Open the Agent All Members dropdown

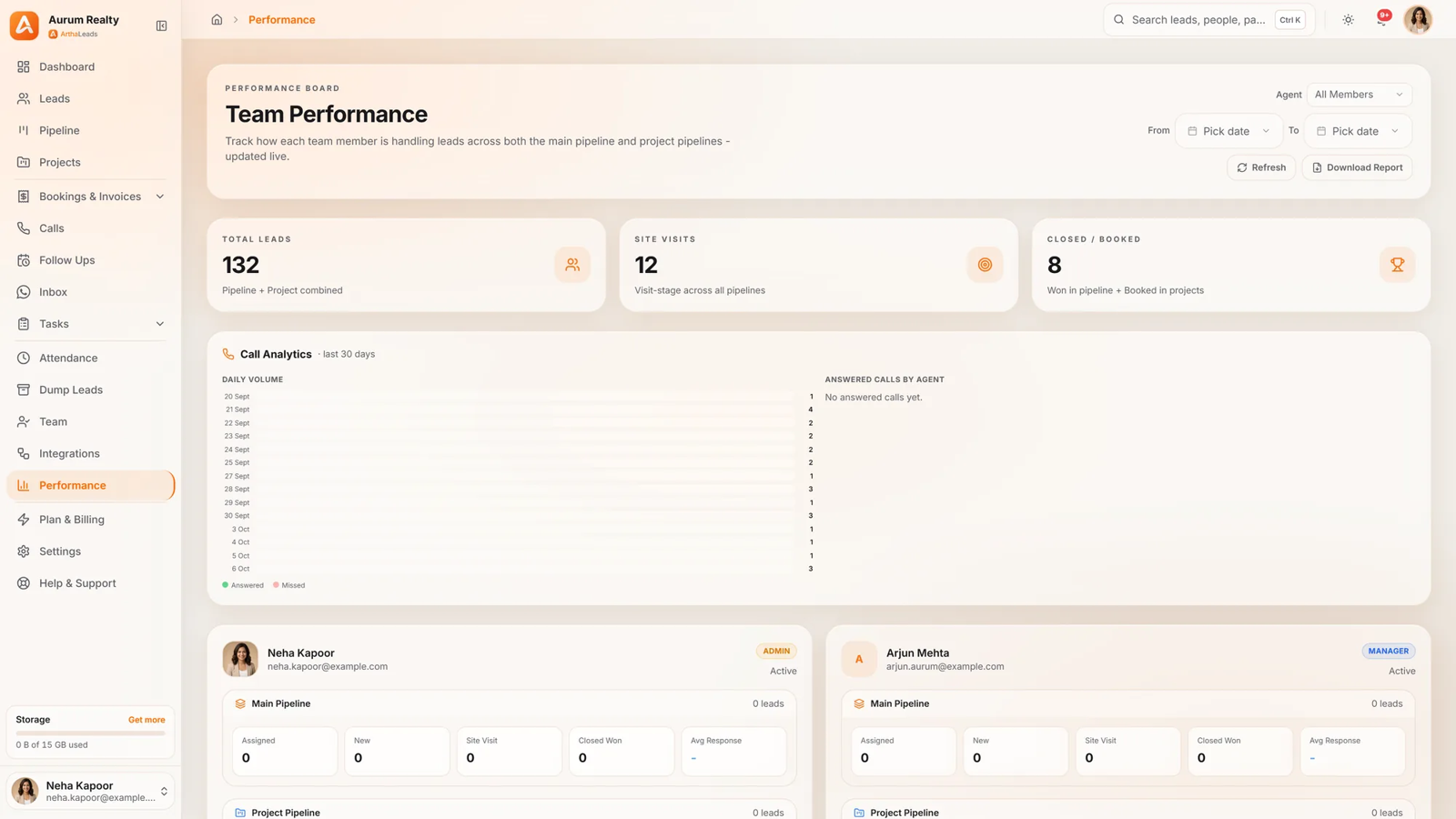pyautogui.click(x=1359, y=95)
